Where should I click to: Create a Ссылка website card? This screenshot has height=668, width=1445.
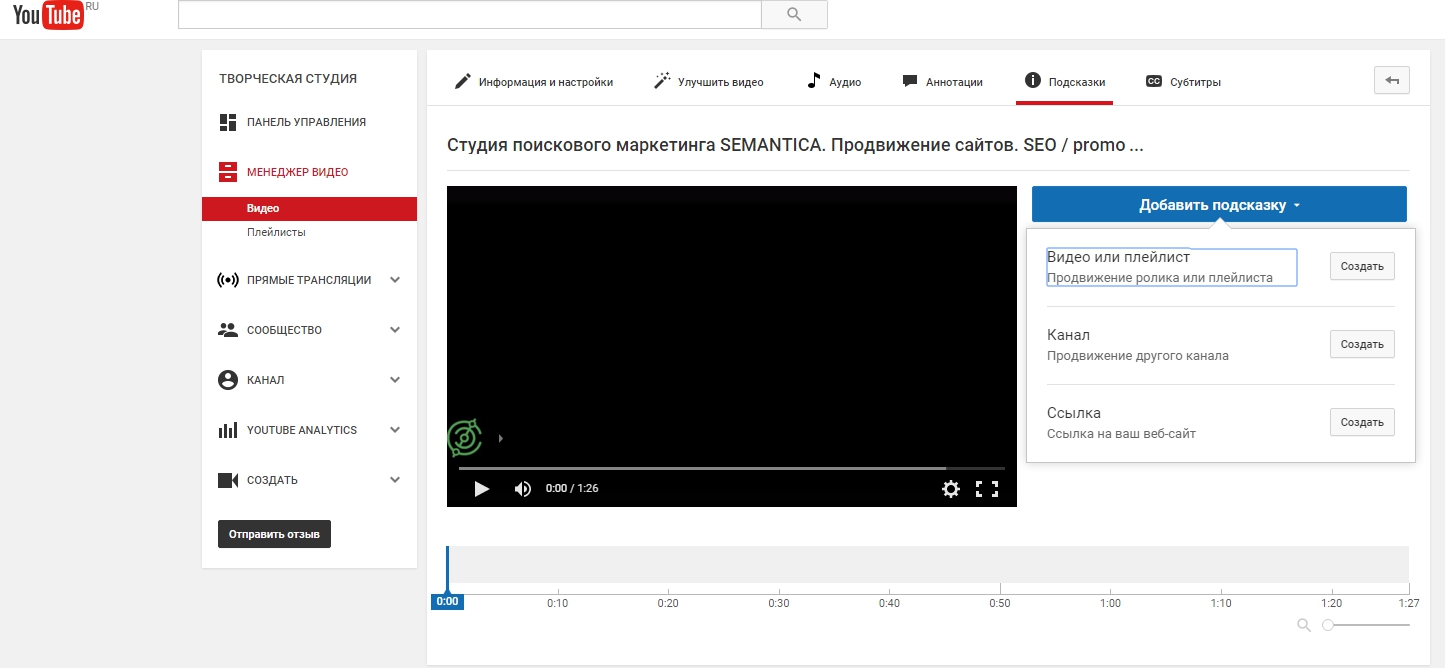click(1361, 422)
